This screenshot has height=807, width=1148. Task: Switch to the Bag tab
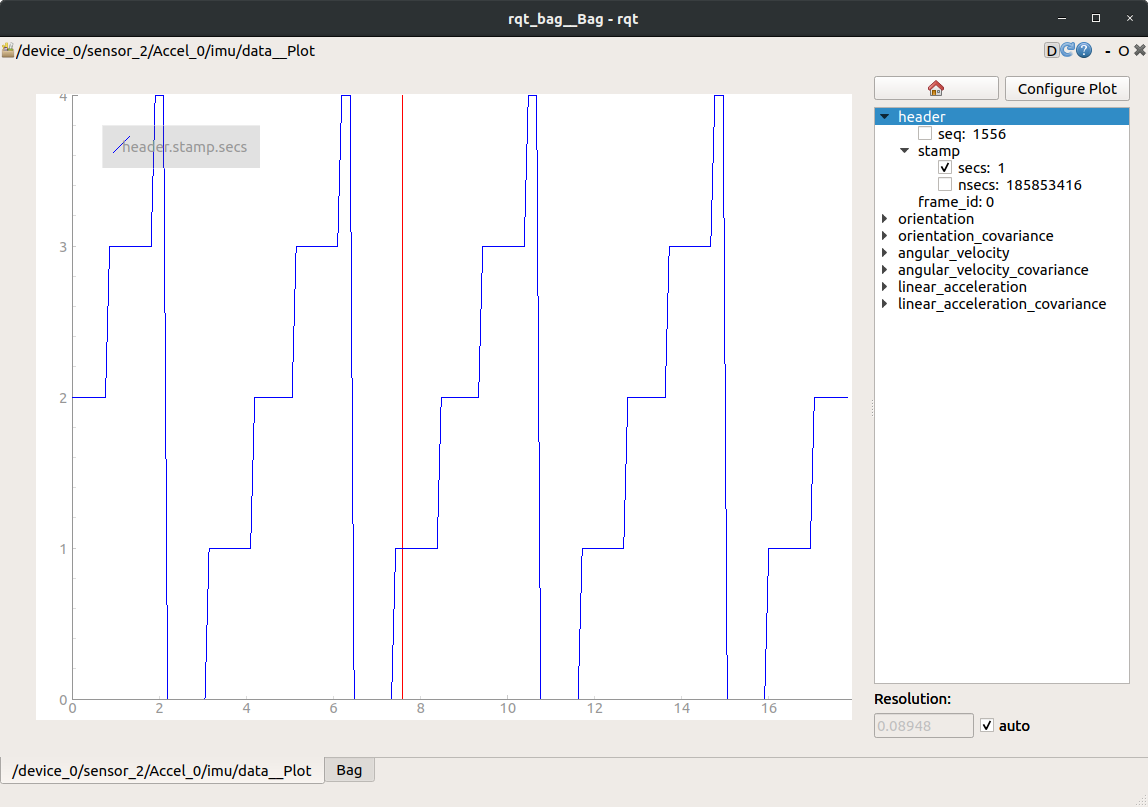[x=348, y=770]
